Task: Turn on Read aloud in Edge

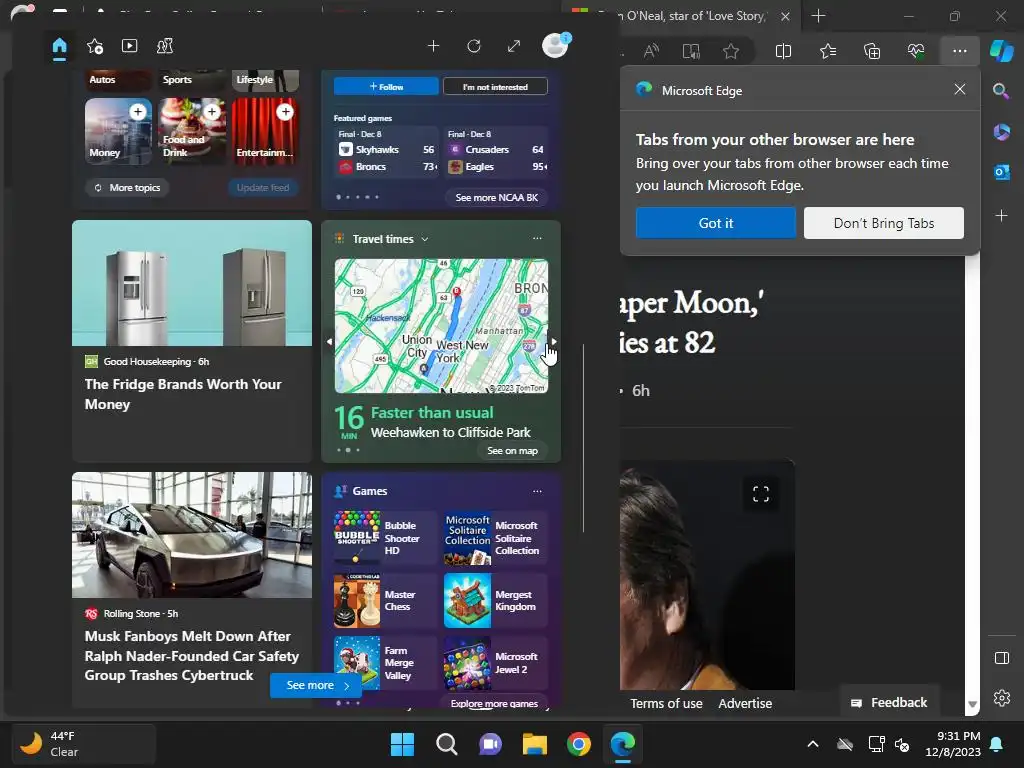Action: point(651,51)
